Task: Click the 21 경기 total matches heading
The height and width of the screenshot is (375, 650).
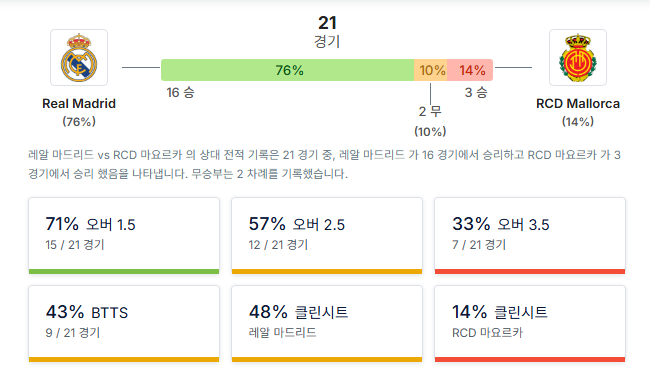Action: pyautogui.click(x=327, y=32)
